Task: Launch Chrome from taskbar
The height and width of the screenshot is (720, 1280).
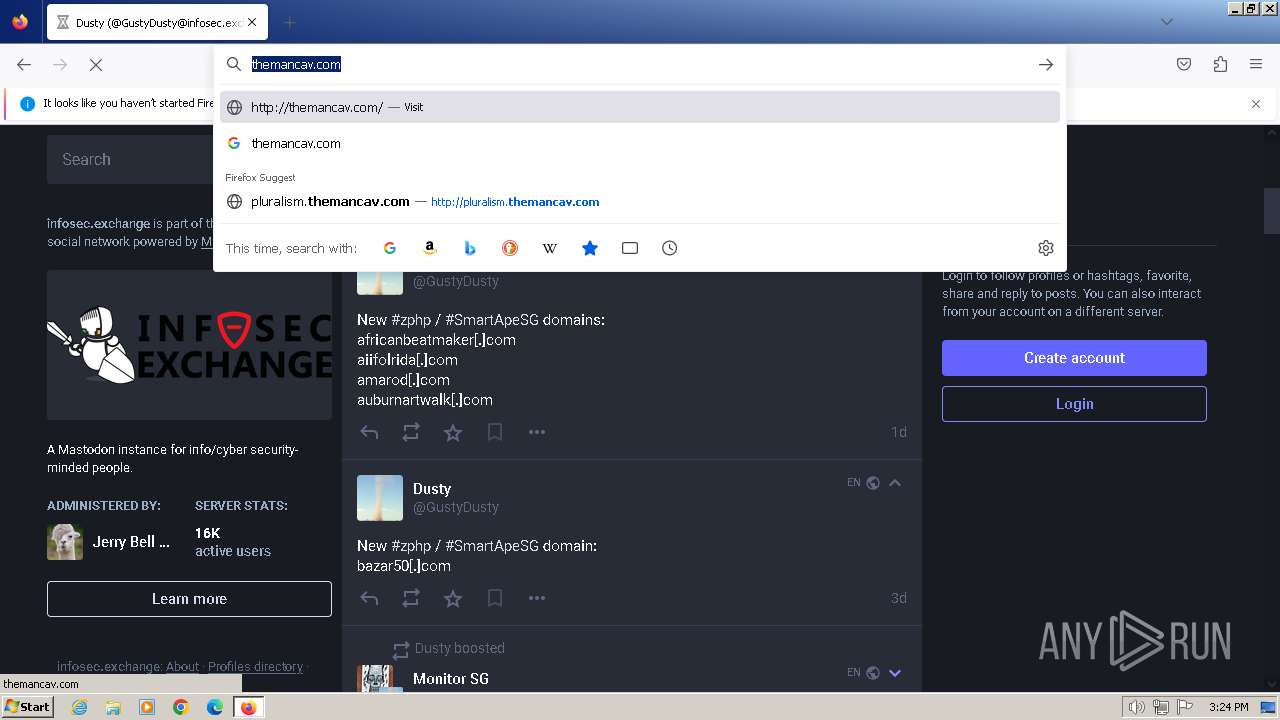Action: [181, 707]
